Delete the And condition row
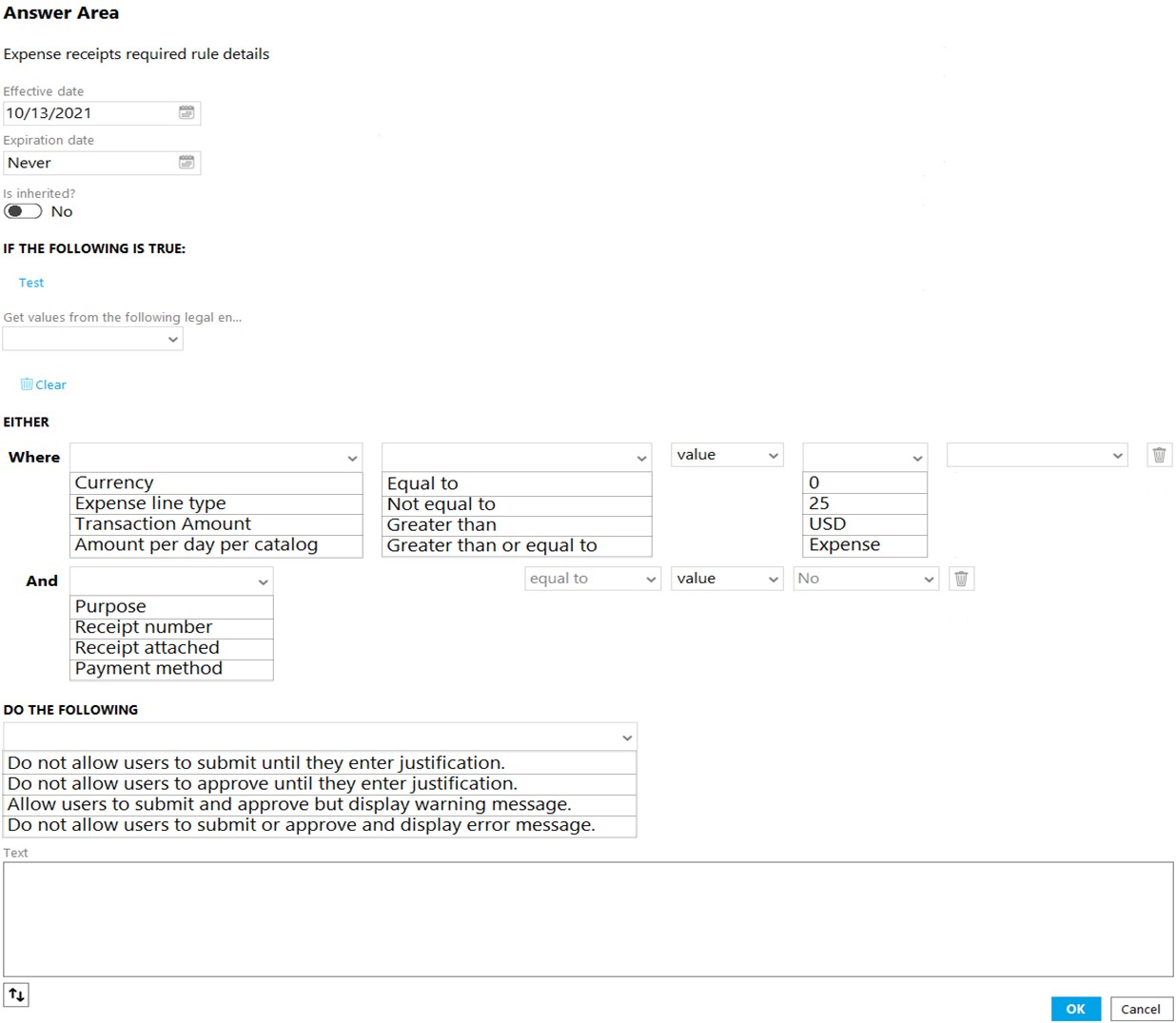1176x1023 pixels. click(x=961, y=579)
